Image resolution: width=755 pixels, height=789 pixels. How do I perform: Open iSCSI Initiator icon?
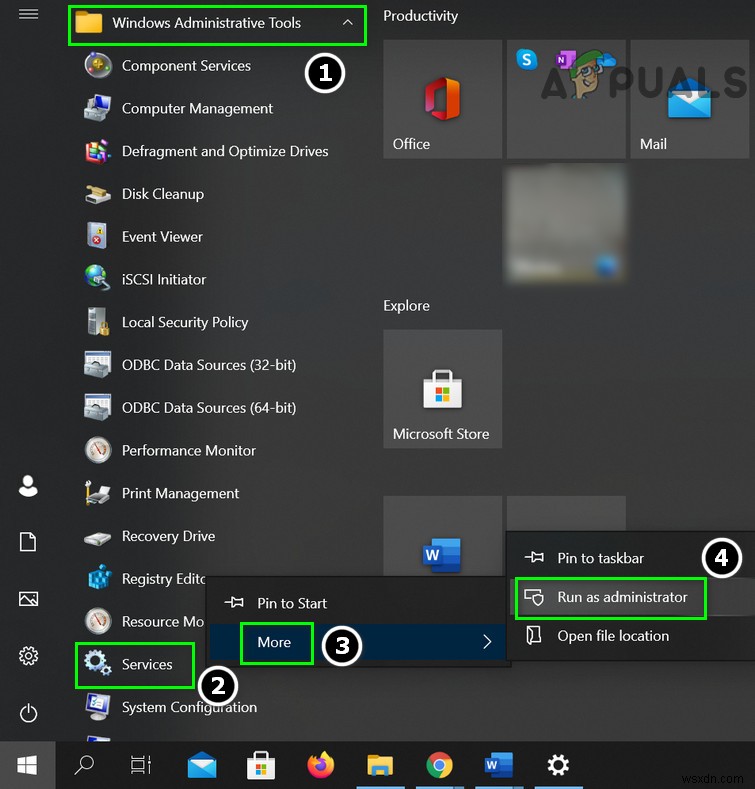(x=98, y=278)
